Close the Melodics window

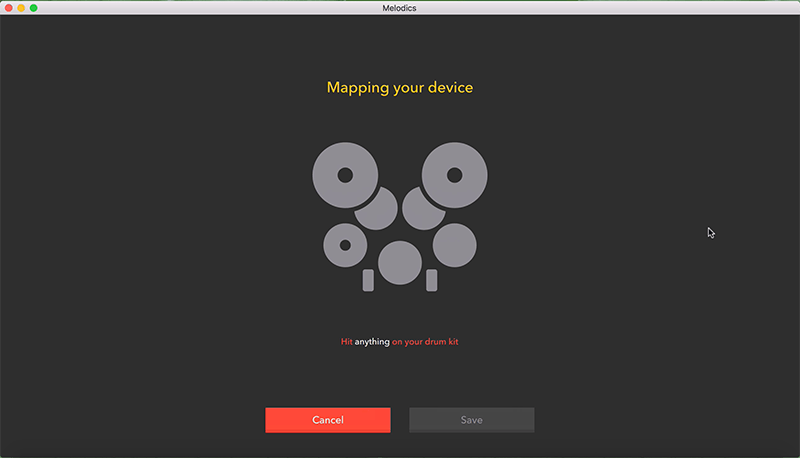(x=9, y=8)
